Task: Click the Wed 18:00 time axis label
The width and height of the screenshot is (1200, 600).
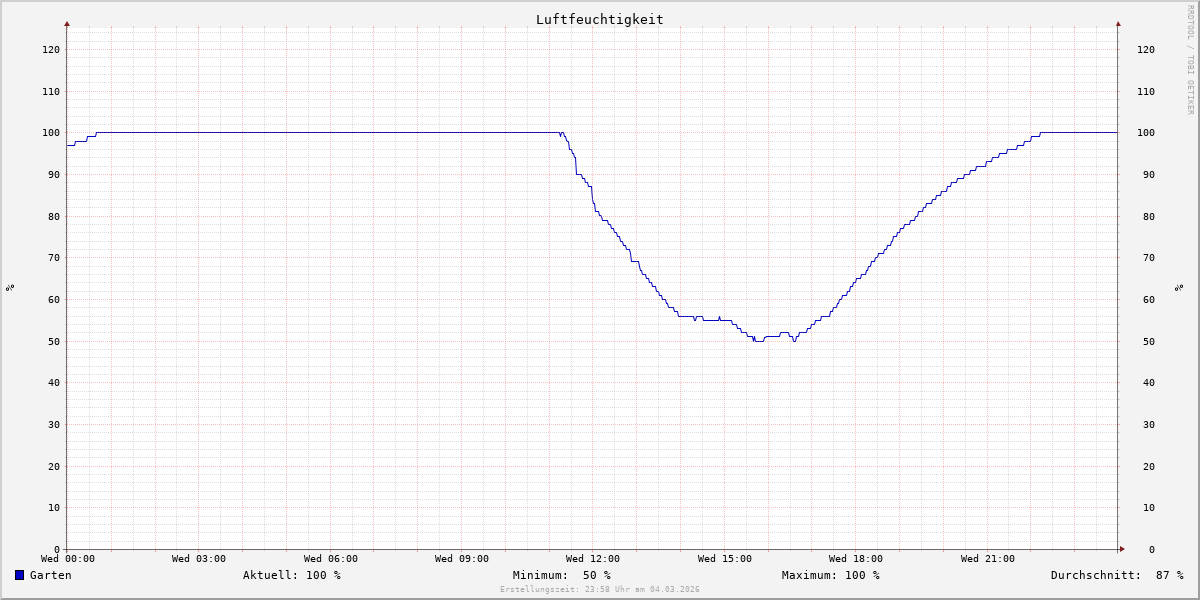Action: pos(855,559)
